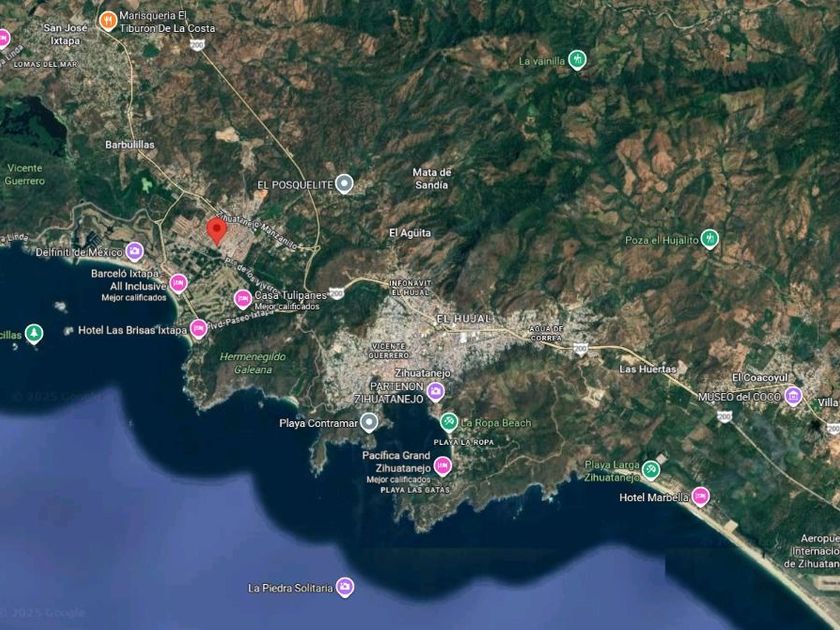Click MUSEO del COCO museum icon
The image size is (840, 630).
tap(793, 396)
